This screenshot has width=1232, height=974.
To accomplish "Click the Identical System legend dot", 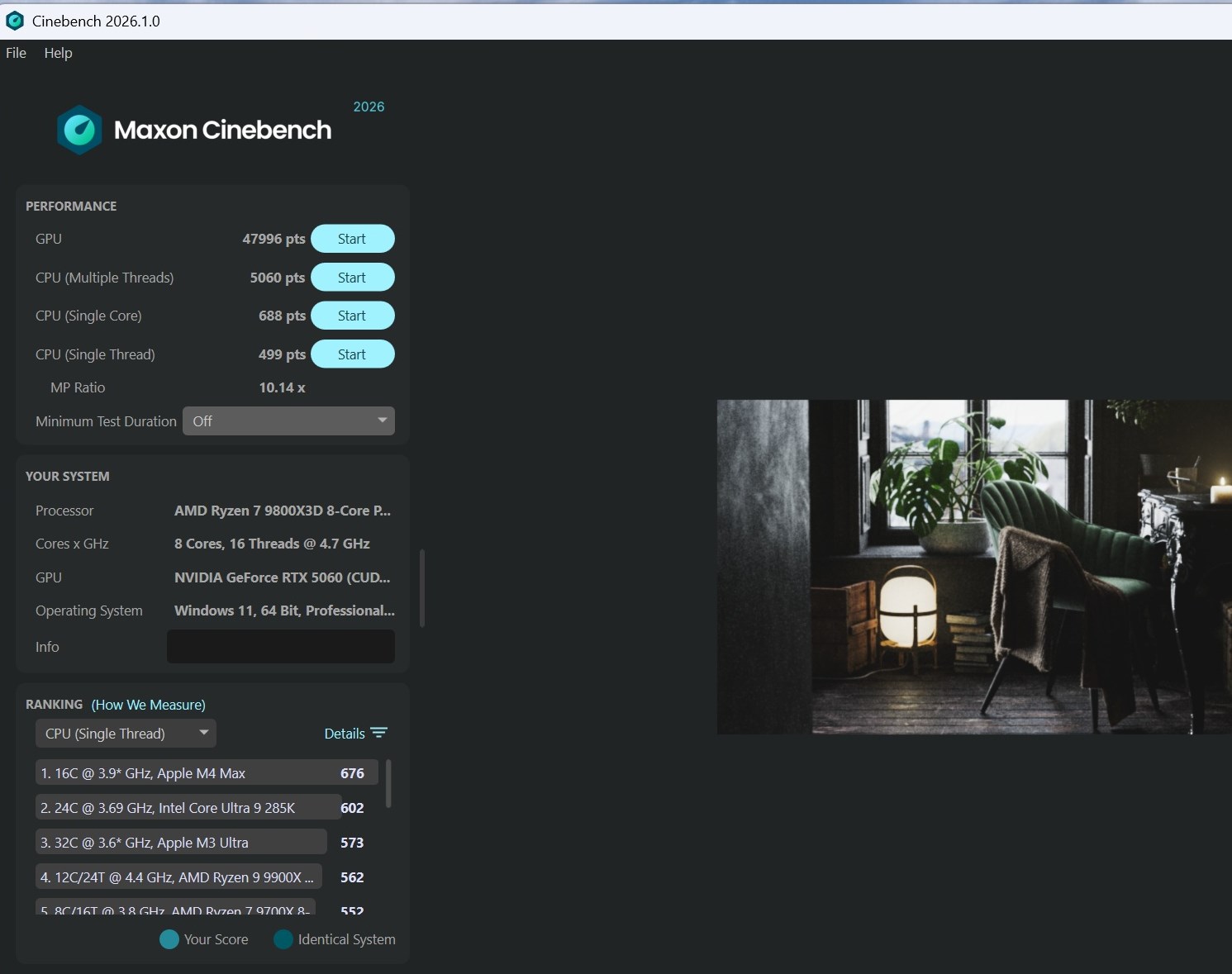I will (x=283, y=939).
